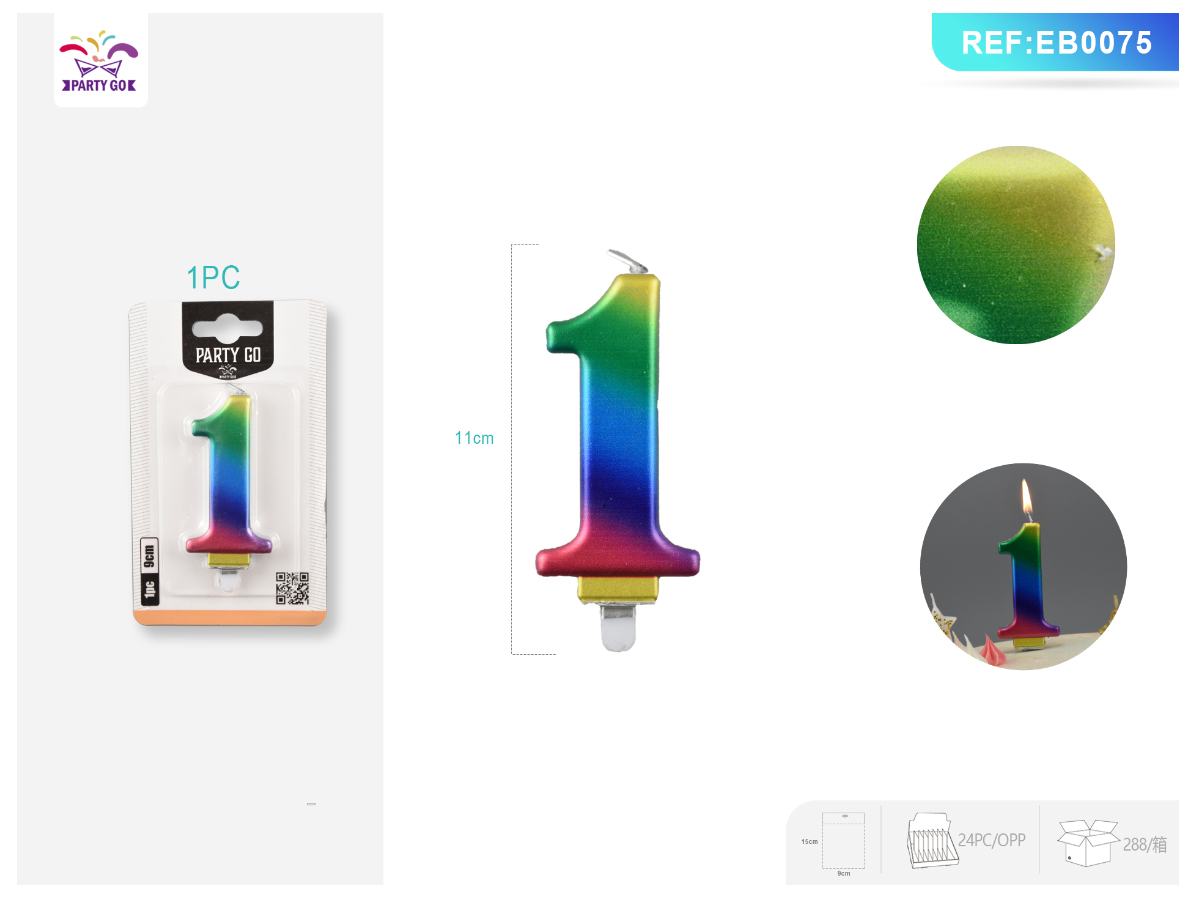Select the packaged candle blister card image
Screen dimensions: 1200x900
coord(230,463)
